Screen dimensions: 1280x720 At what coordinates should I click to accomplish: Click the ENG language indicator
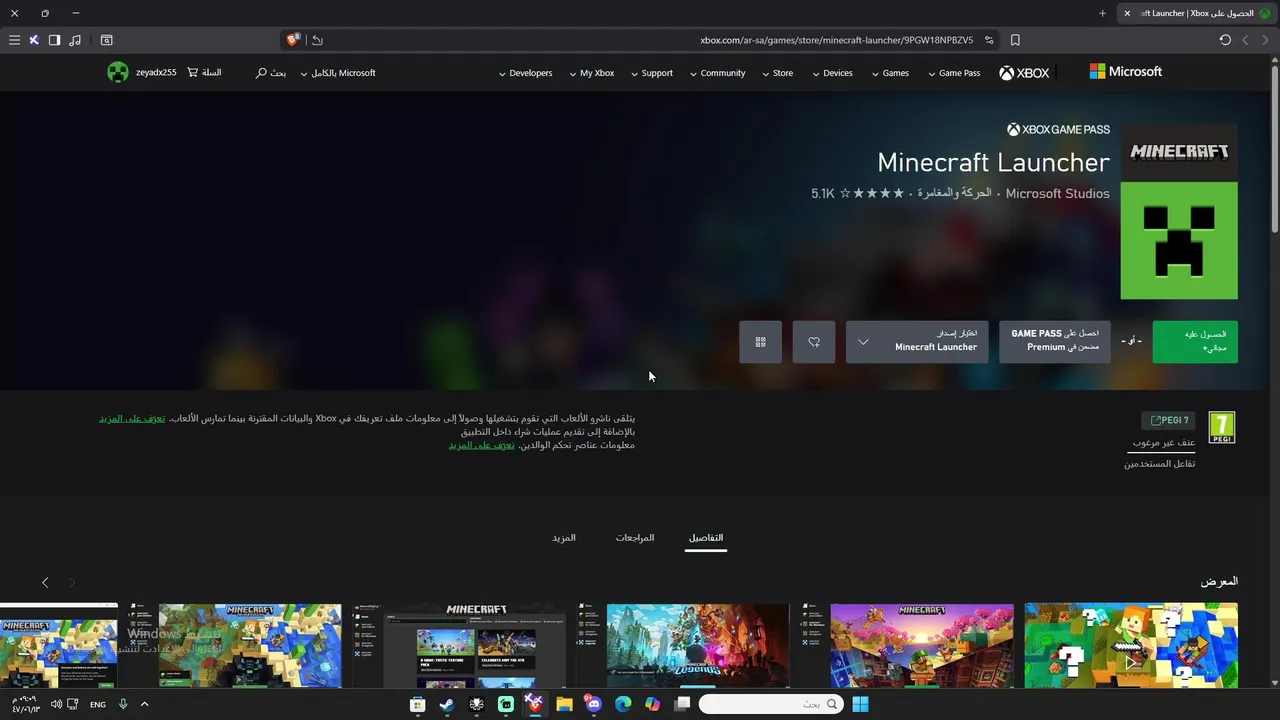(x=98, y=705)
